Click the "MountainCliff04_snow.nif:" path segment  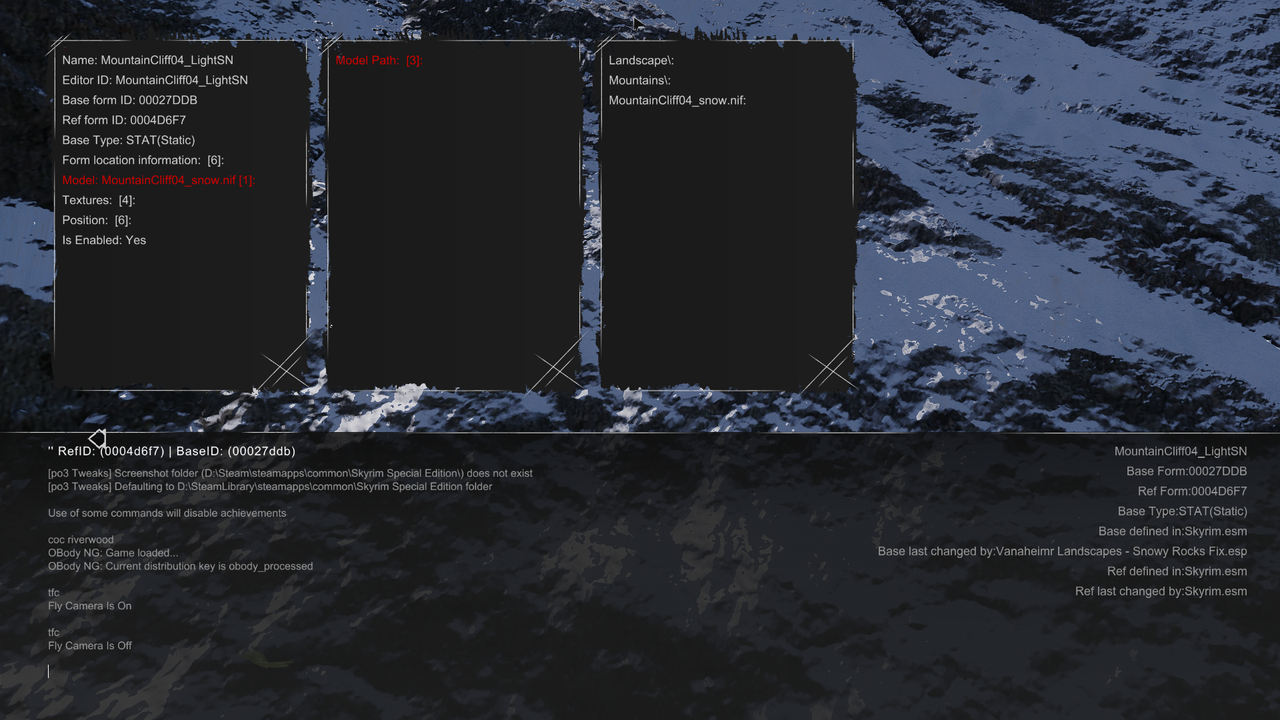click(x=678, y=100)
